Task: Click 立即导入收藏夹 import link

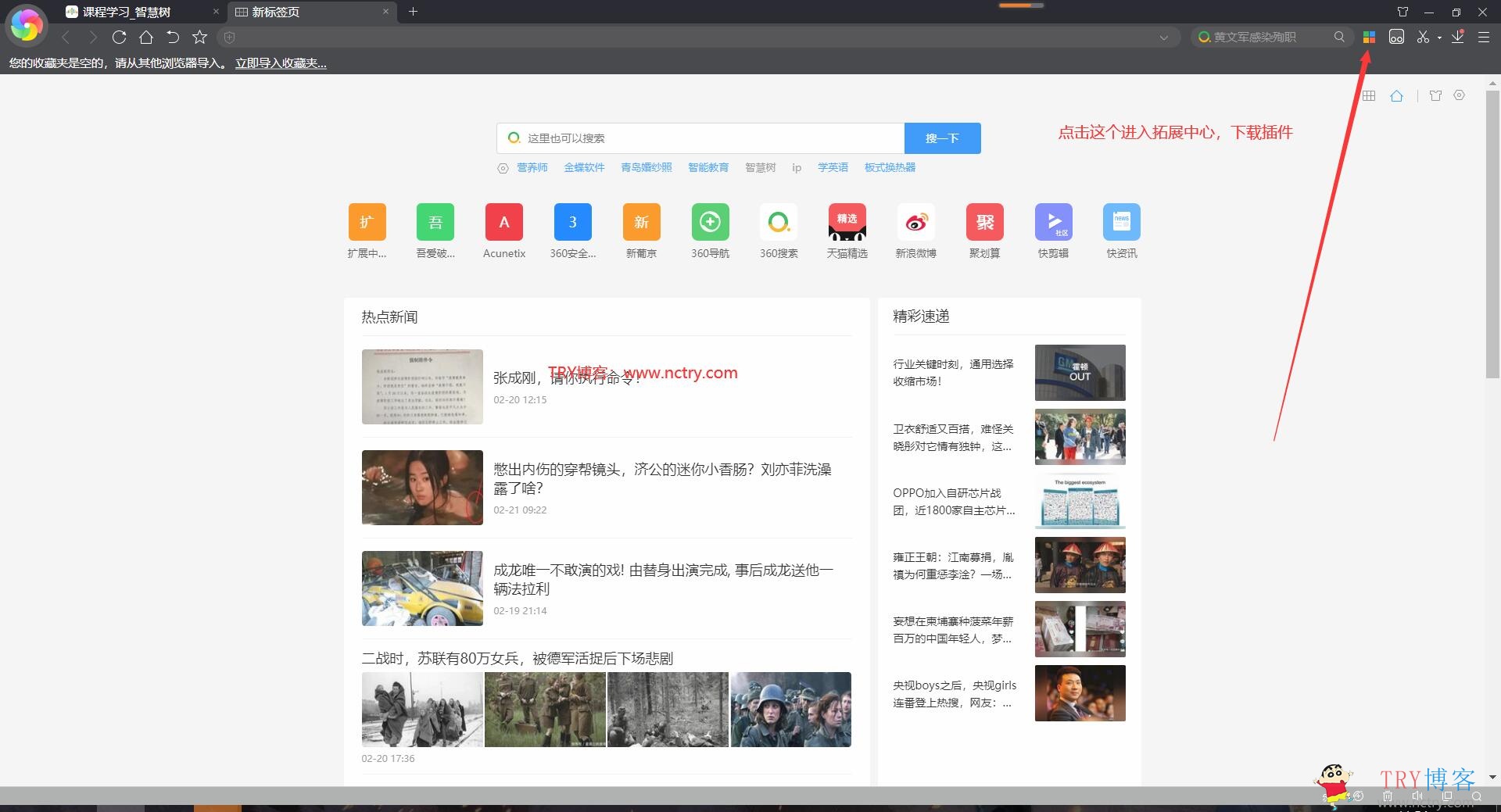Action: [281, 63]
